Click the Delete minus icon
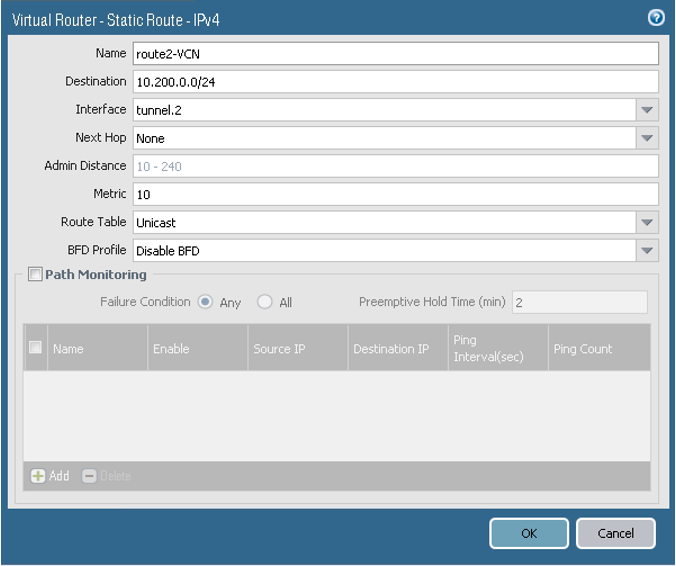This screenshot has height=566, width=676. tap(89, 476)
